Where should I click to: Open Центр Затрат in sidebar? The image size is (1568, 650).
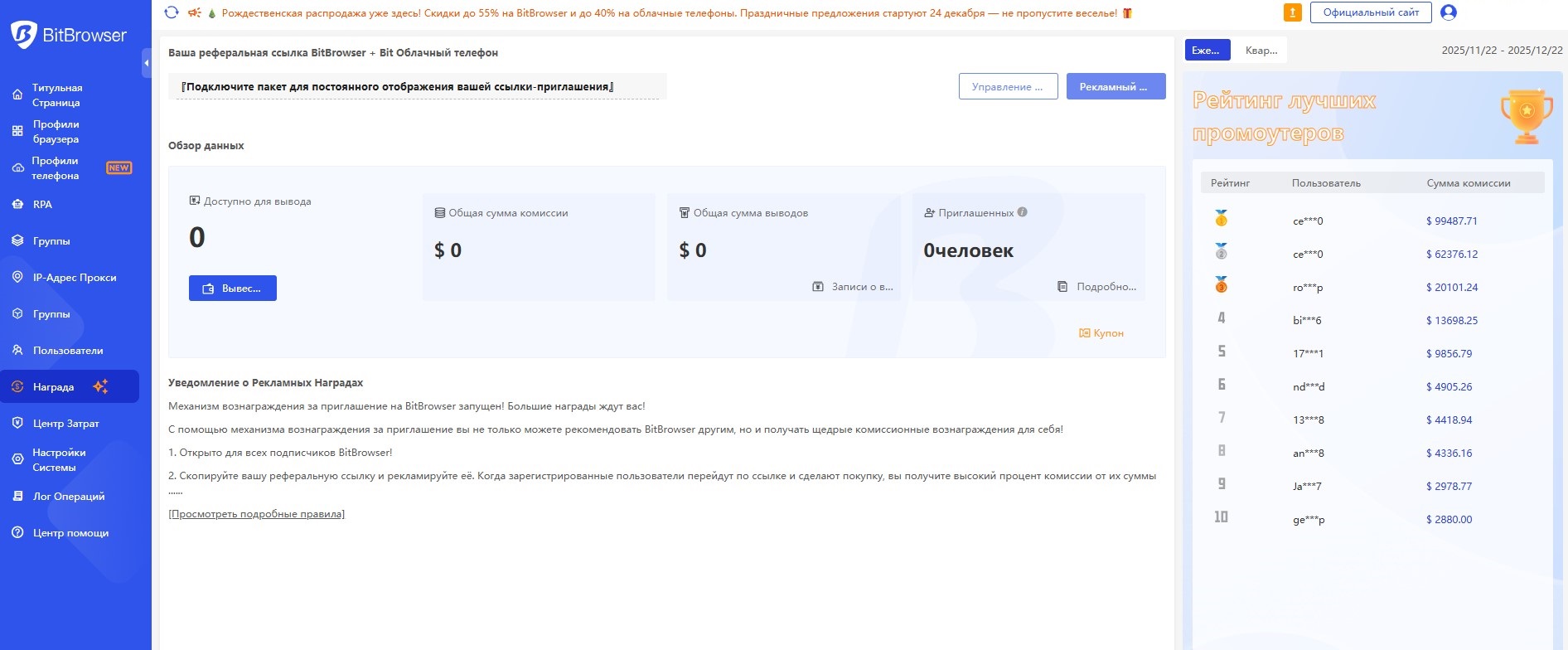pyautogui.click(x=65, y=424)
